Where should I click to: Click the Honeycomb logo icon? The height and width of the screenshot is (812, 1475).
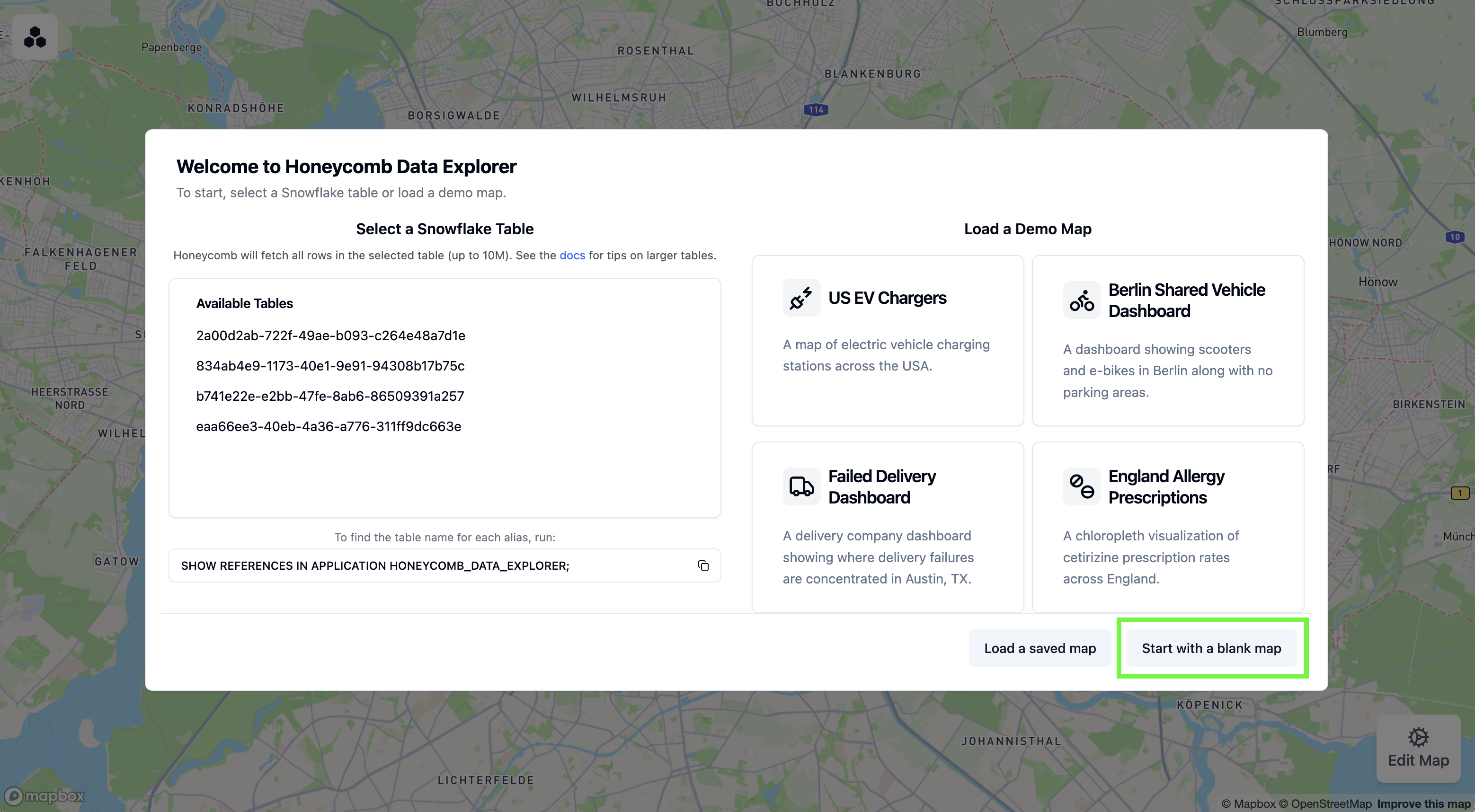point(35,37)
